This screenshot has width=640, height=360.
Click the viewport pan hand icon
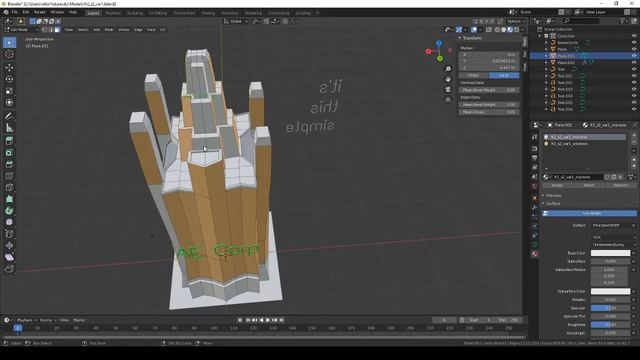pyautogui.click(x=448, y=79)
